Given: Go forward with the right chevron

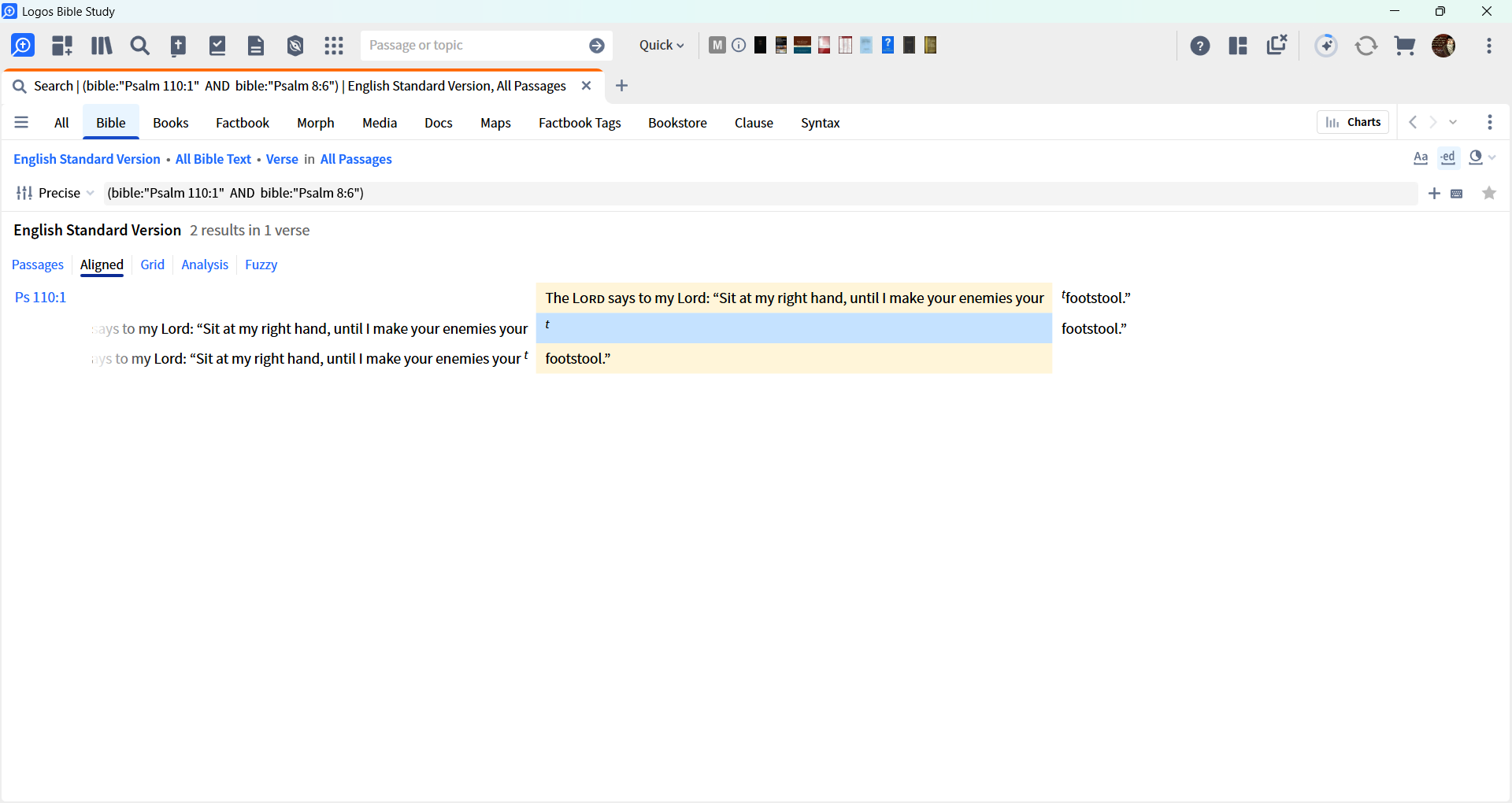Looking at the screenshot, I should tap(1433, 122).
